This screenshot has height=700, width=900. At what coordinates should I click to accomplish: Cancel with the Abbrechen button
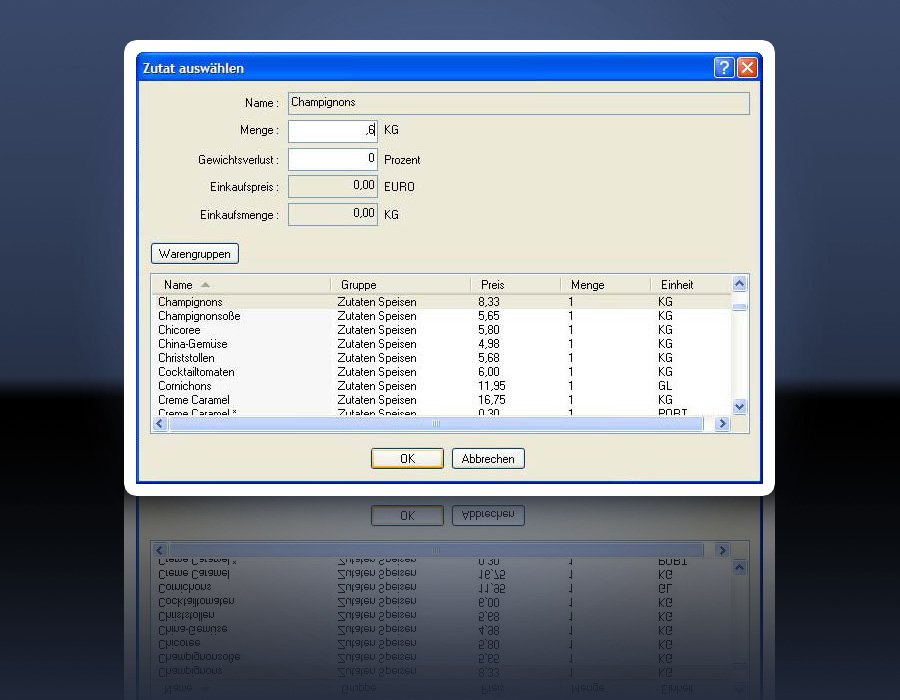(x=488, y=458)
